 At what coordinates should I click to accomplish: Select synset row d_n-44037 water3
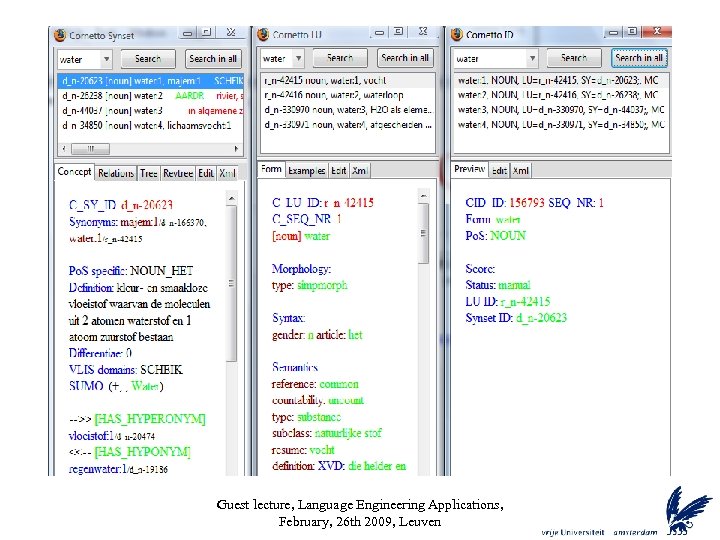151,111
